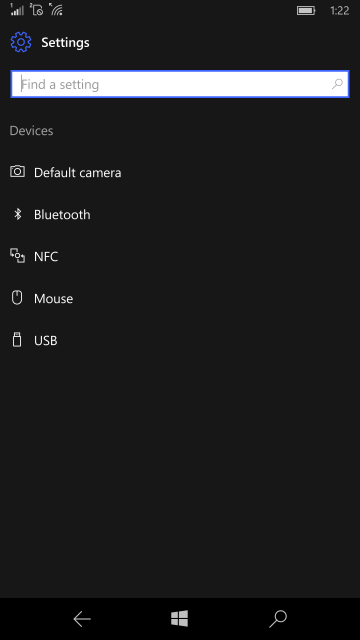Click the NFC icon
This screenshot has height=640, width=360.
(17, 256)
